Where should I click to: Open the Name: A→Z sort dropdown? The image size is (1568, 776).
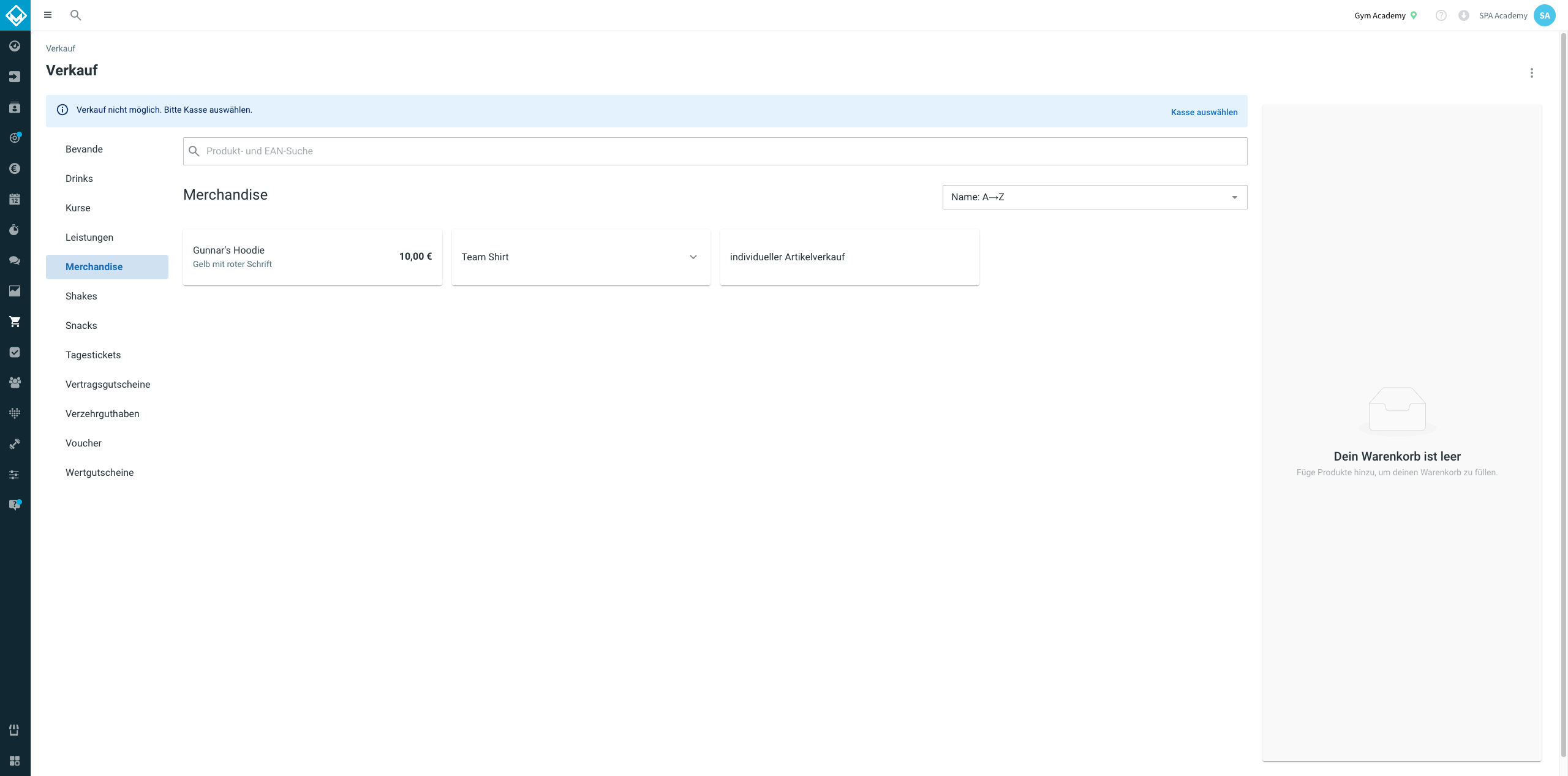1095,197
